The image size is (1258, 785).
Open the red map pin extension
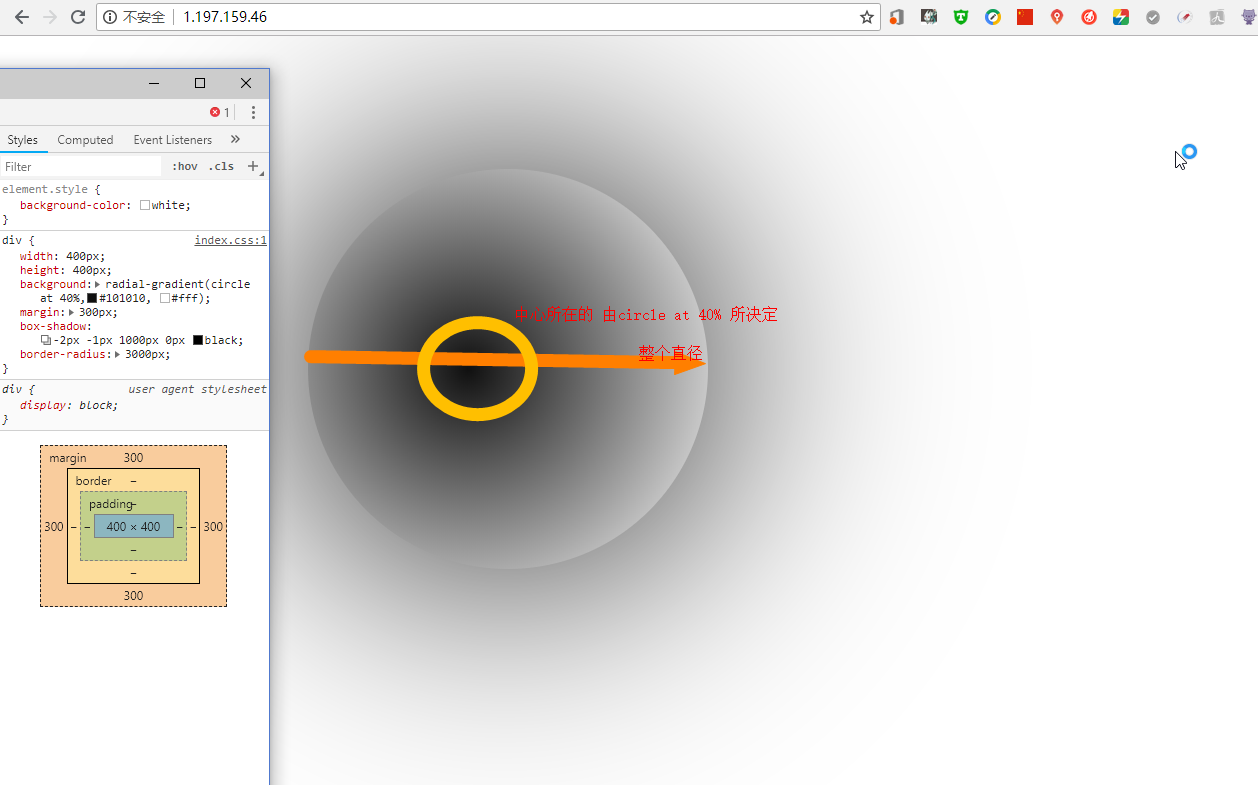tap(1057, 17)
